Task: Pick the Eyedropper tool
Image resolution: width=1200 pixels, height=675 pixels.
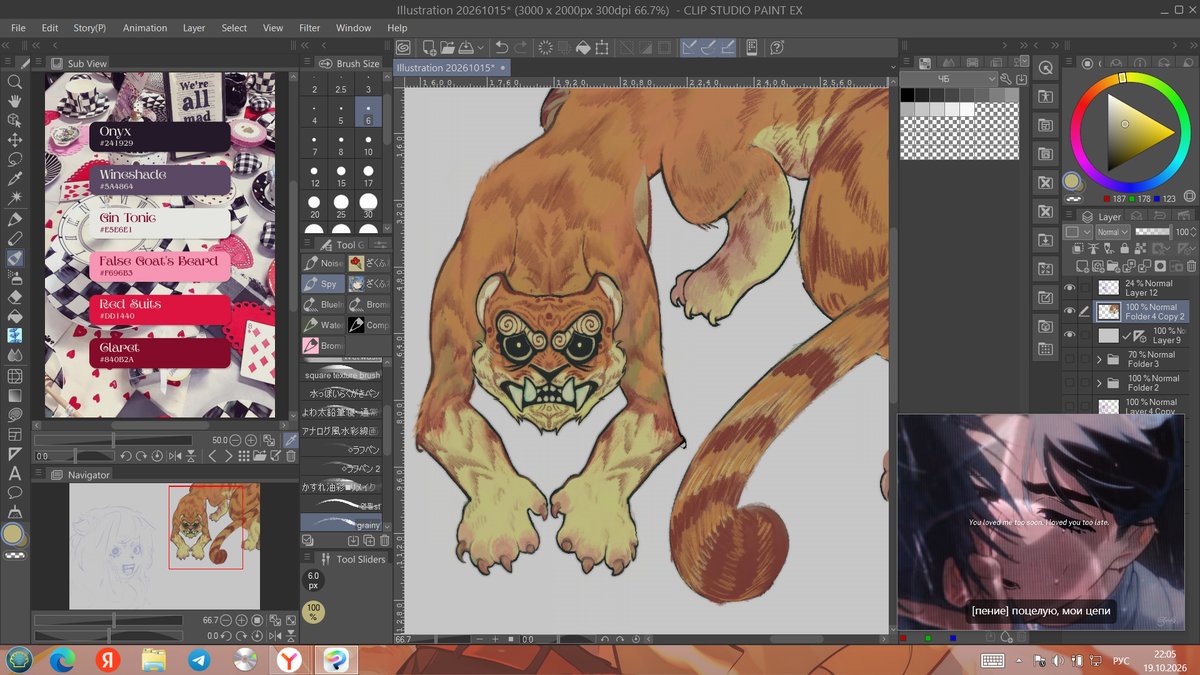Action: tap(15, 179)
